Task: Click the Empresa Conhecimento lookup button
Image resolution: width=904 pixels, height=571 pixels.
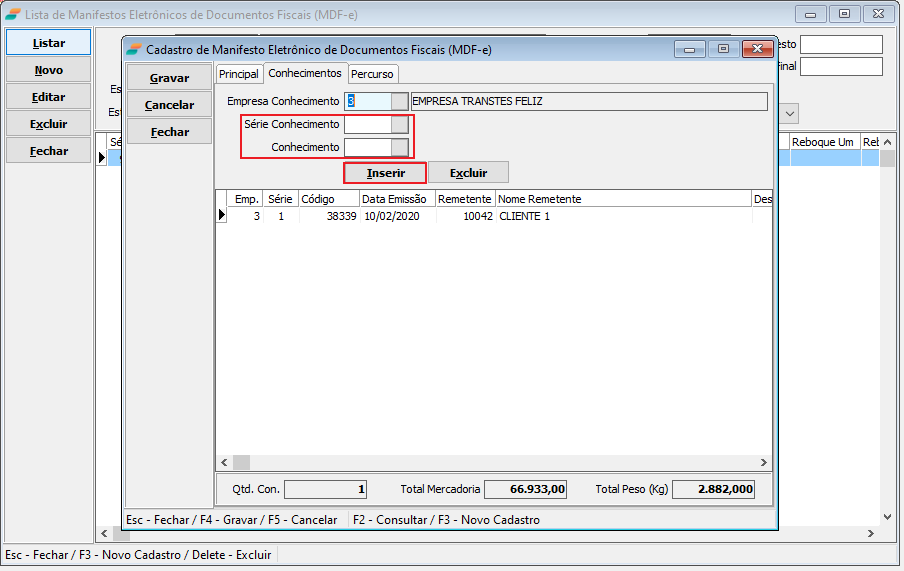Action: coord(399,101)
